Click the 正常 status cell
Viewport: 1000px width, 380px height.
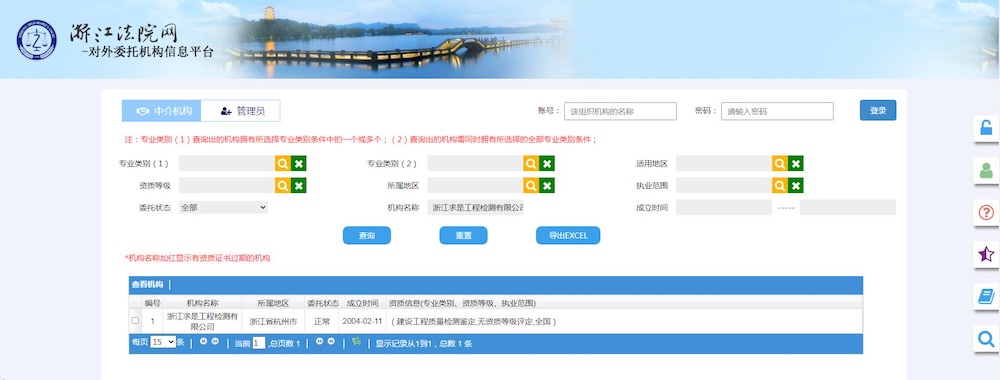[x=322, y=321]
